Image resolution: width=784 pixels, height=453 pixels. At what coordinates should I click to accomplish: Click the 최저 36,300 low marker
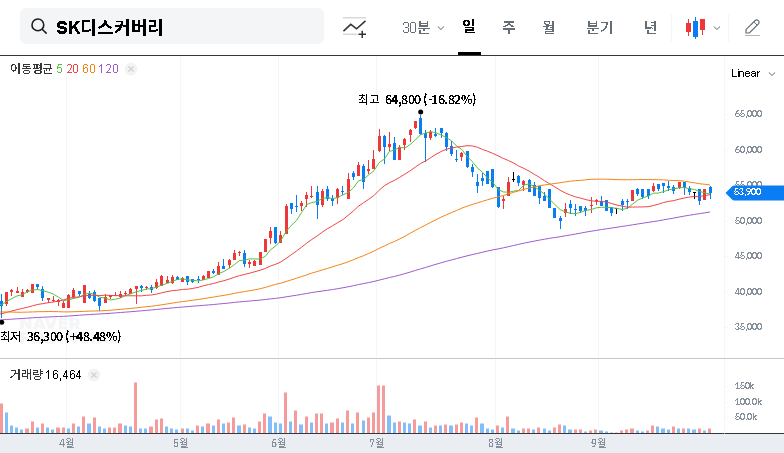60,337
